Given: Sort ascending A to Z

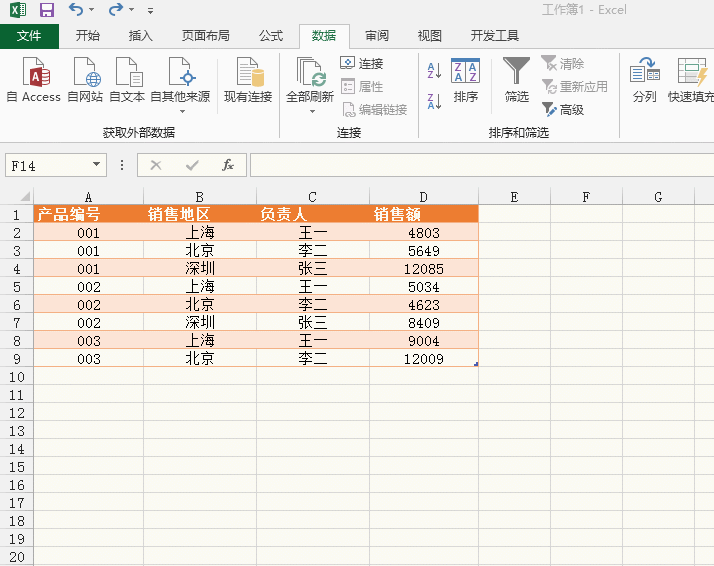Looking at the screenshot, I should (x=434, y=71).
